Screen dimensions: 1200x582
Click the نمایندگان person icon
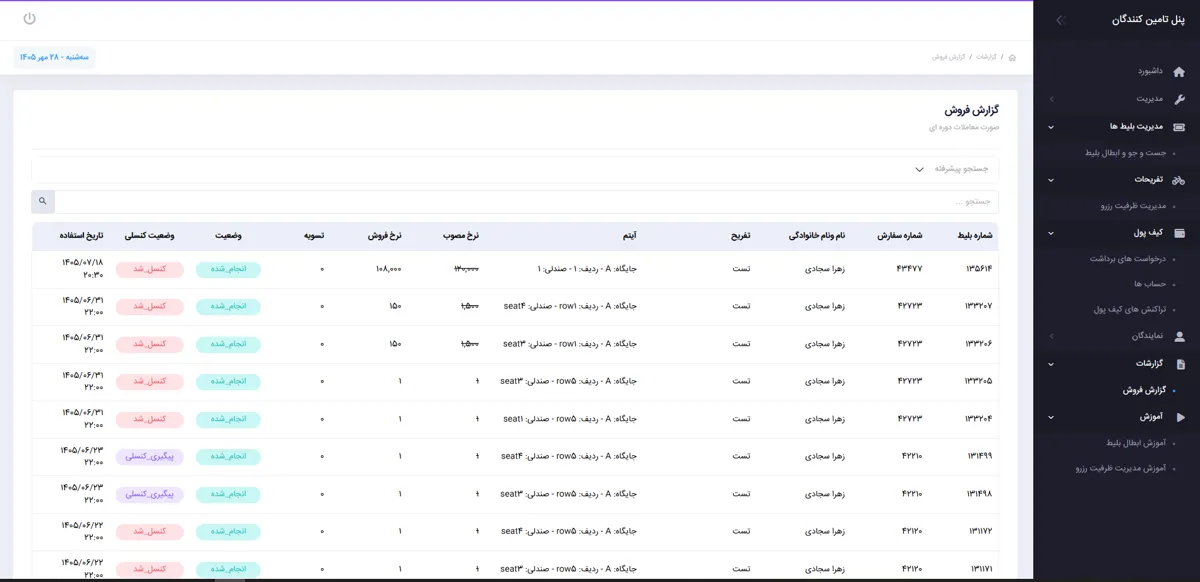click(1179, 337)
